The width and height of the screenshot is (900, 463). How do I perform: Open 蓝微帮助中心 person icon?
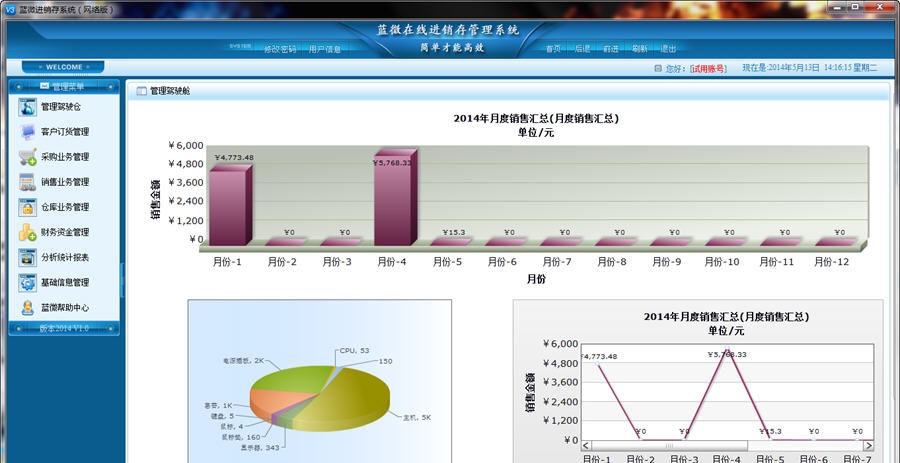[x=27, y=308]
